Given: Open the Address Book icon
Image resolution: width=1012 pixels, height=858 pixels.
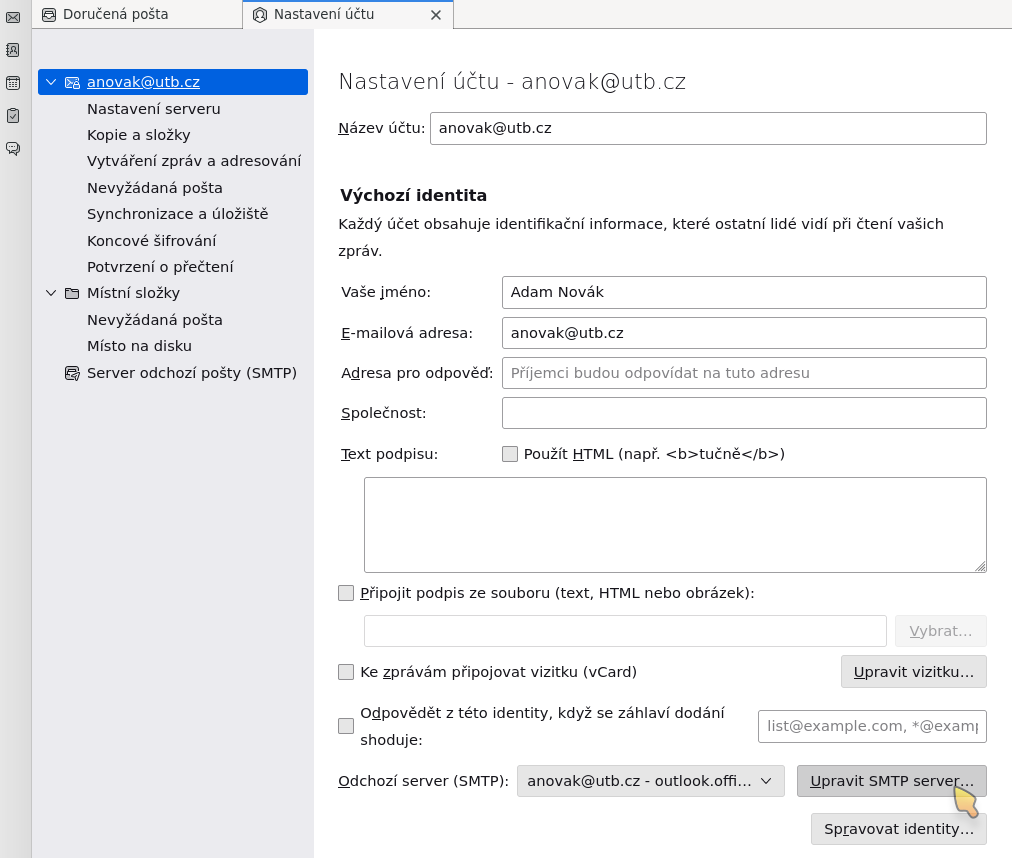Looking at the screenshot, I should pos(13,50).
